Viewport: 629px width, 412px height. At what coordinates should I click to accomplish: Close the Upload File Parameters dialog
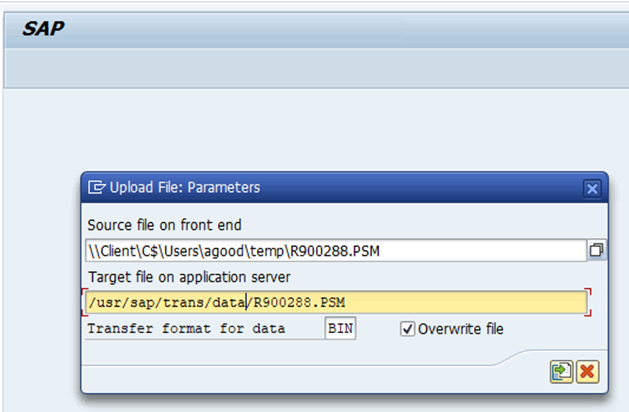[x=592, y=188]
